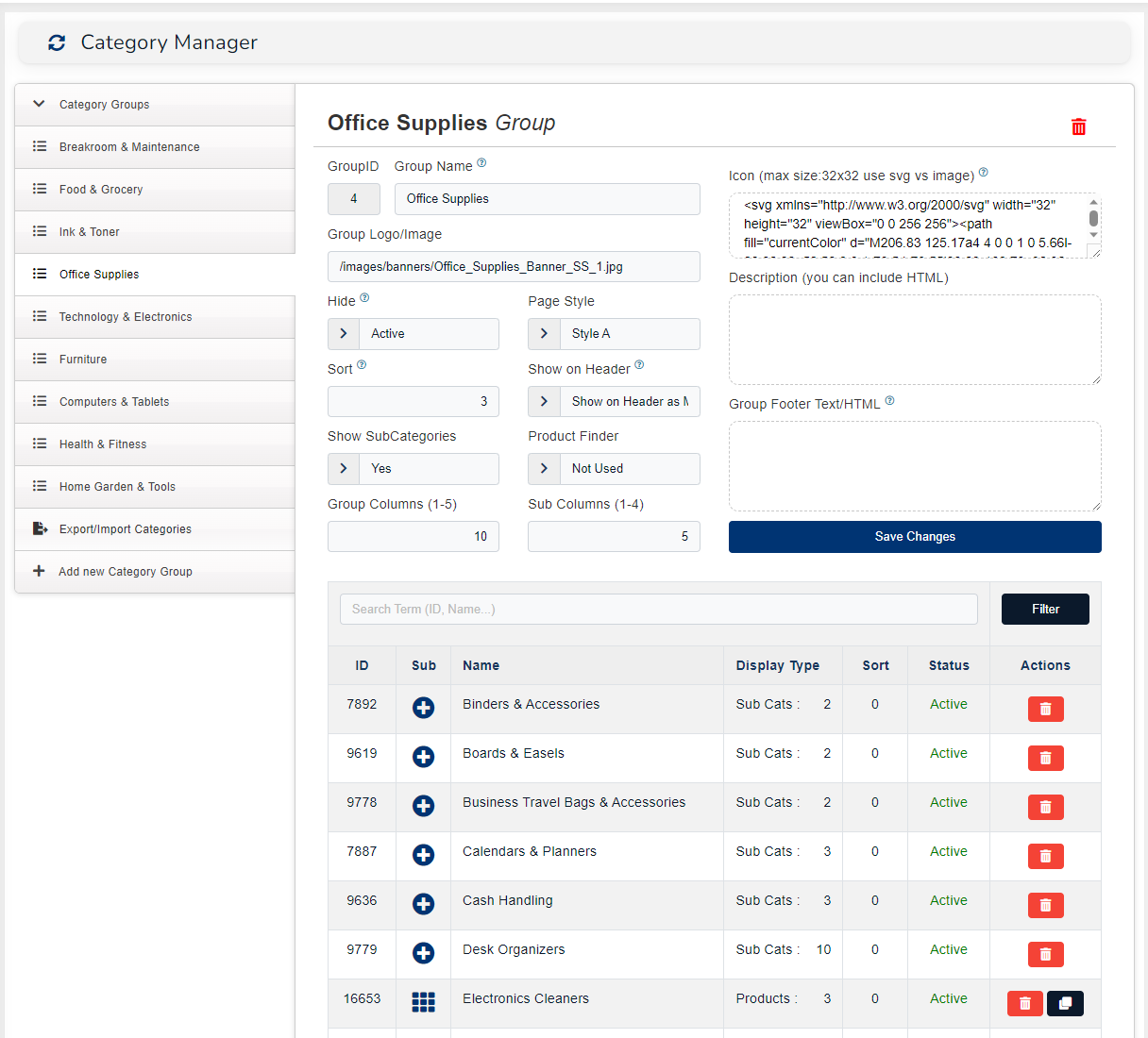Open Export/Import Categories from sidebar
Screen dimensions: 1148x1038
click(125, 529)
